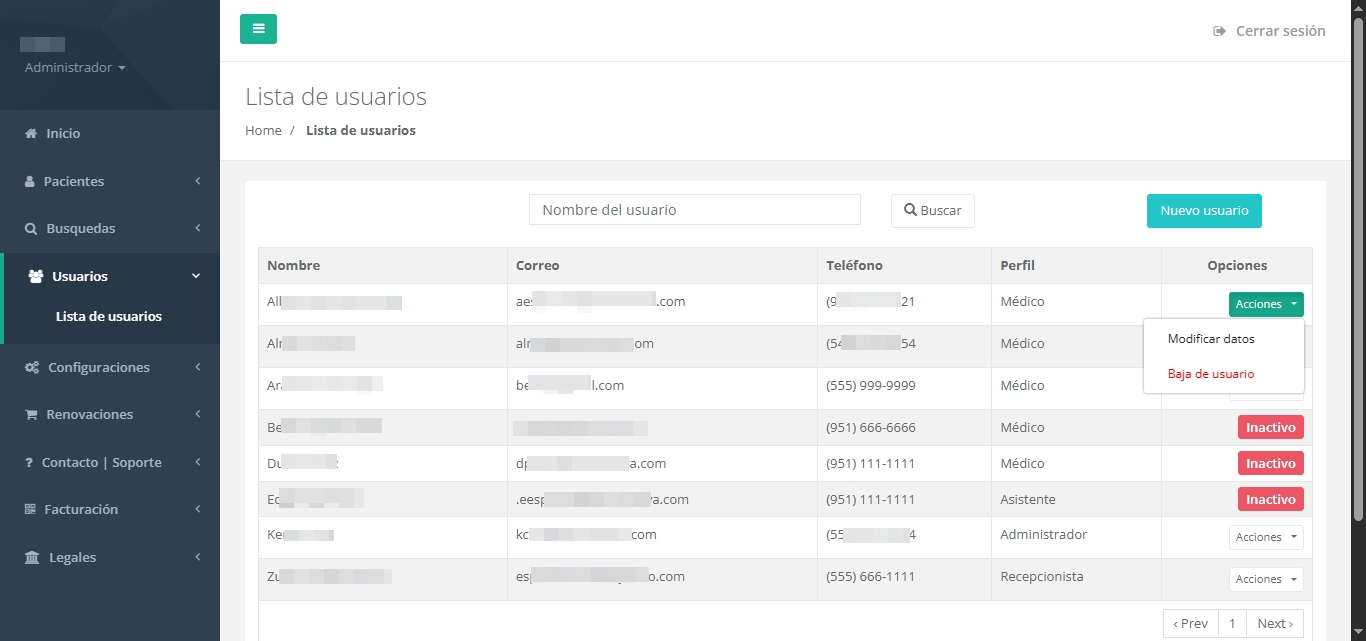This screenshot has height=641, width=1366.
Task: Select Modificar datos from the dropdown menu
Action: [x=1210, y=339]
